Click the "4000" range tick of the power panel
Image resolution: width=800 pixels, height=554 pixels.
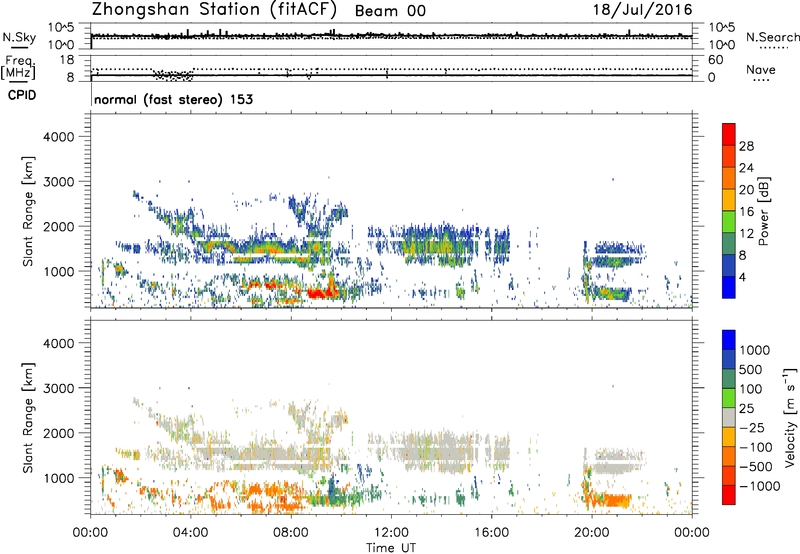click(x=59, y=137)
